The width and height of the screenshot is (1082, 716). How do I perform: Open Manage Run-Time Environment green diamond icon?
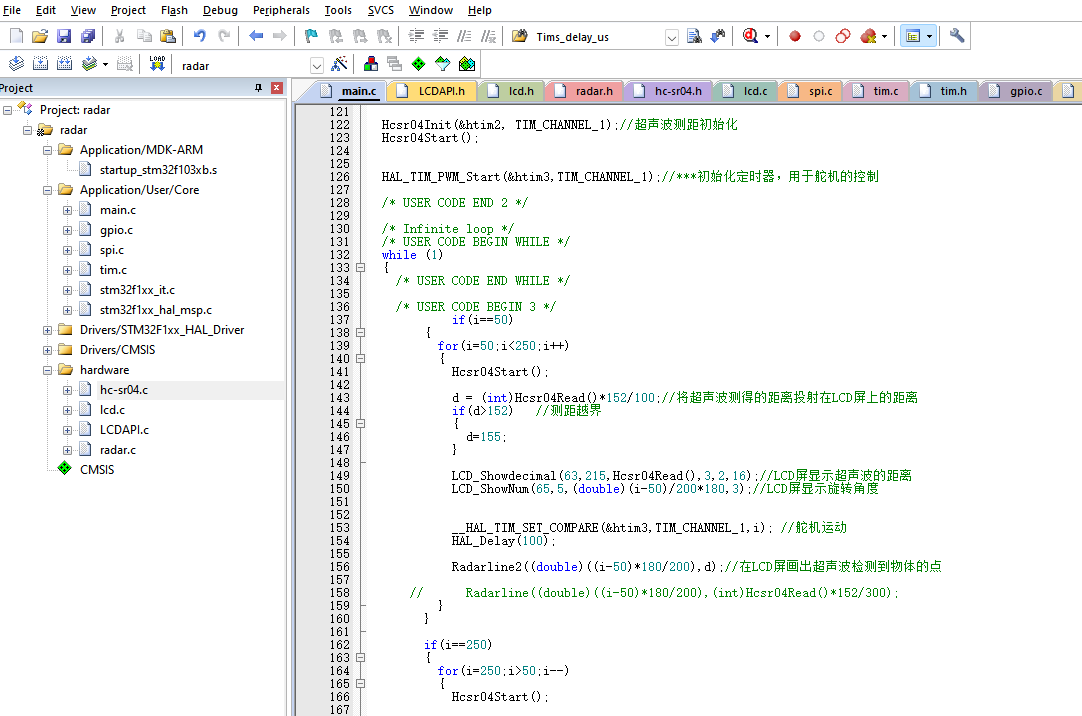point(418,64)
